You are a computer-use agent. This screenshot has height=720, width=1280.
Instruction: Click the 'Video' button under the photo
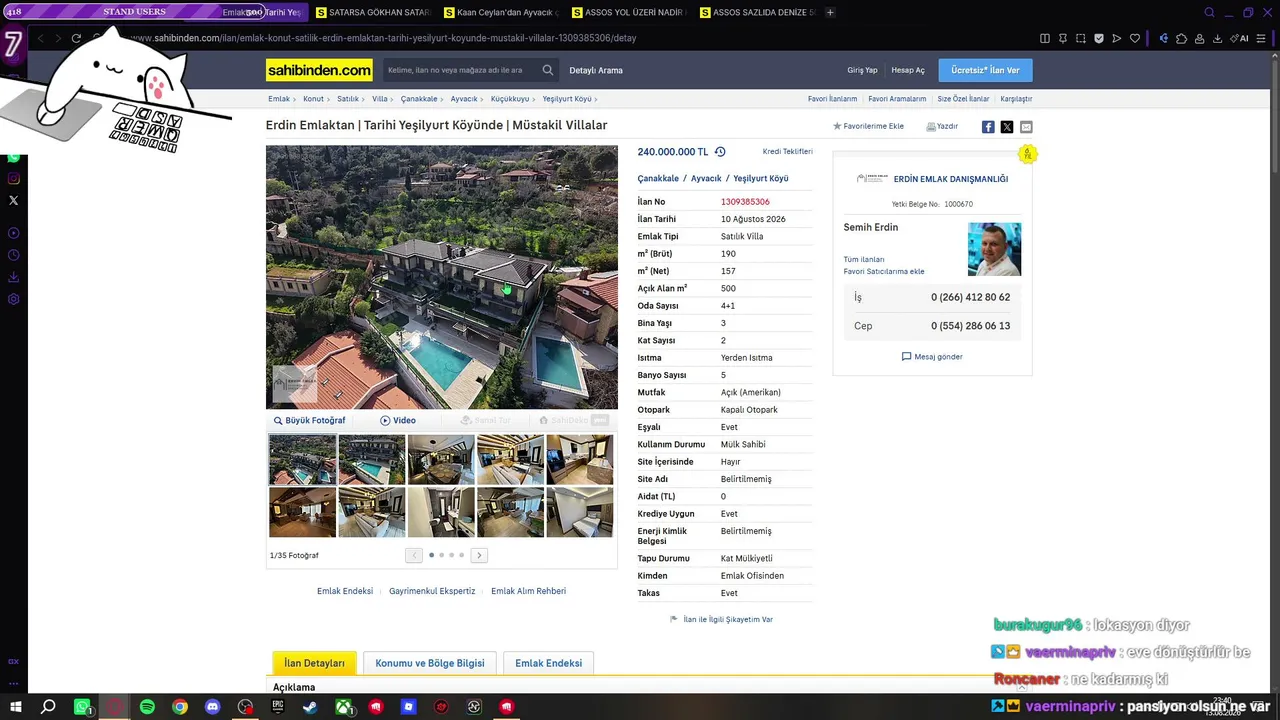(x=398, y=421)
